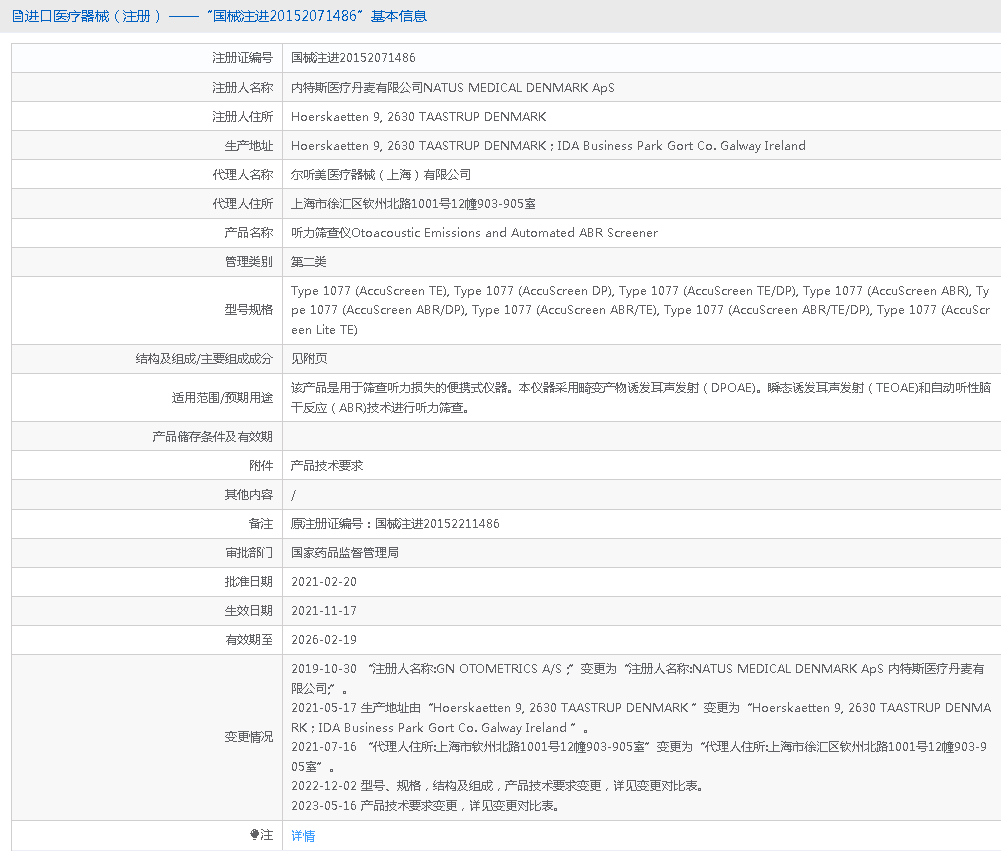Click the 代理人住所 Shanghai address value
Viewport: 1001px width, 851px height.
pyautogui.click(x=412, y=204)
